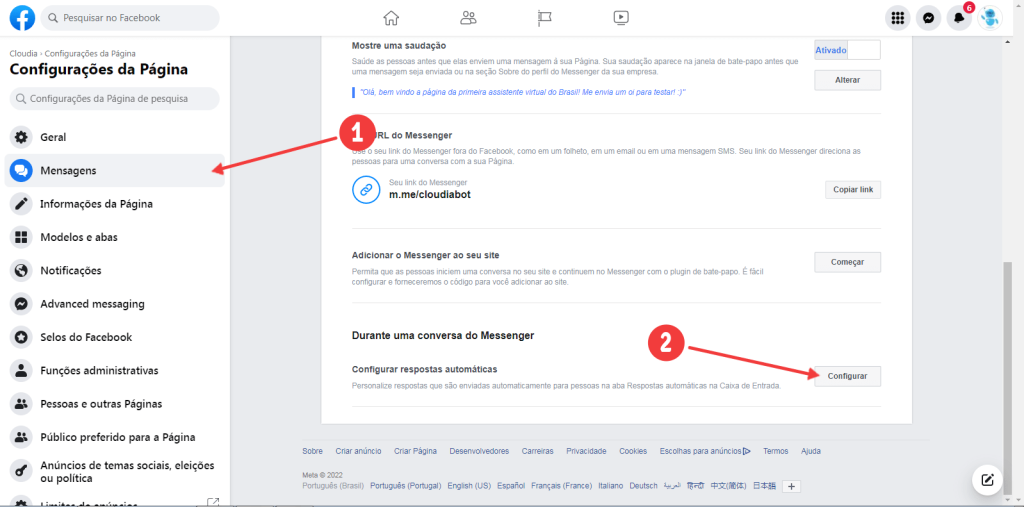Click the Messenger link chain icon
This screenshot has height=507, width=1024.
click(366, 189)
